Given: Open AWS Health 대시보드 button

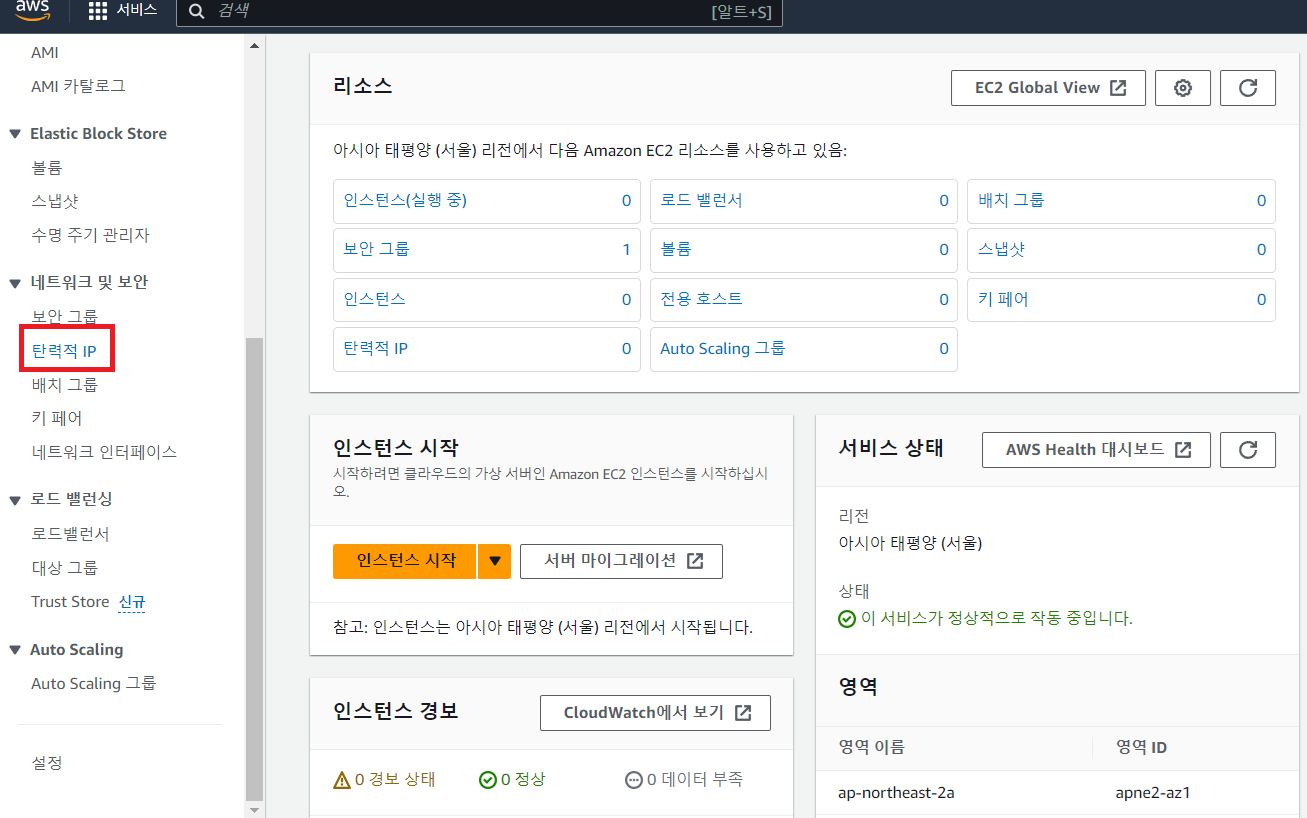Looking at the screenshot, I should pyautogui.click(x=1097, y=450).
